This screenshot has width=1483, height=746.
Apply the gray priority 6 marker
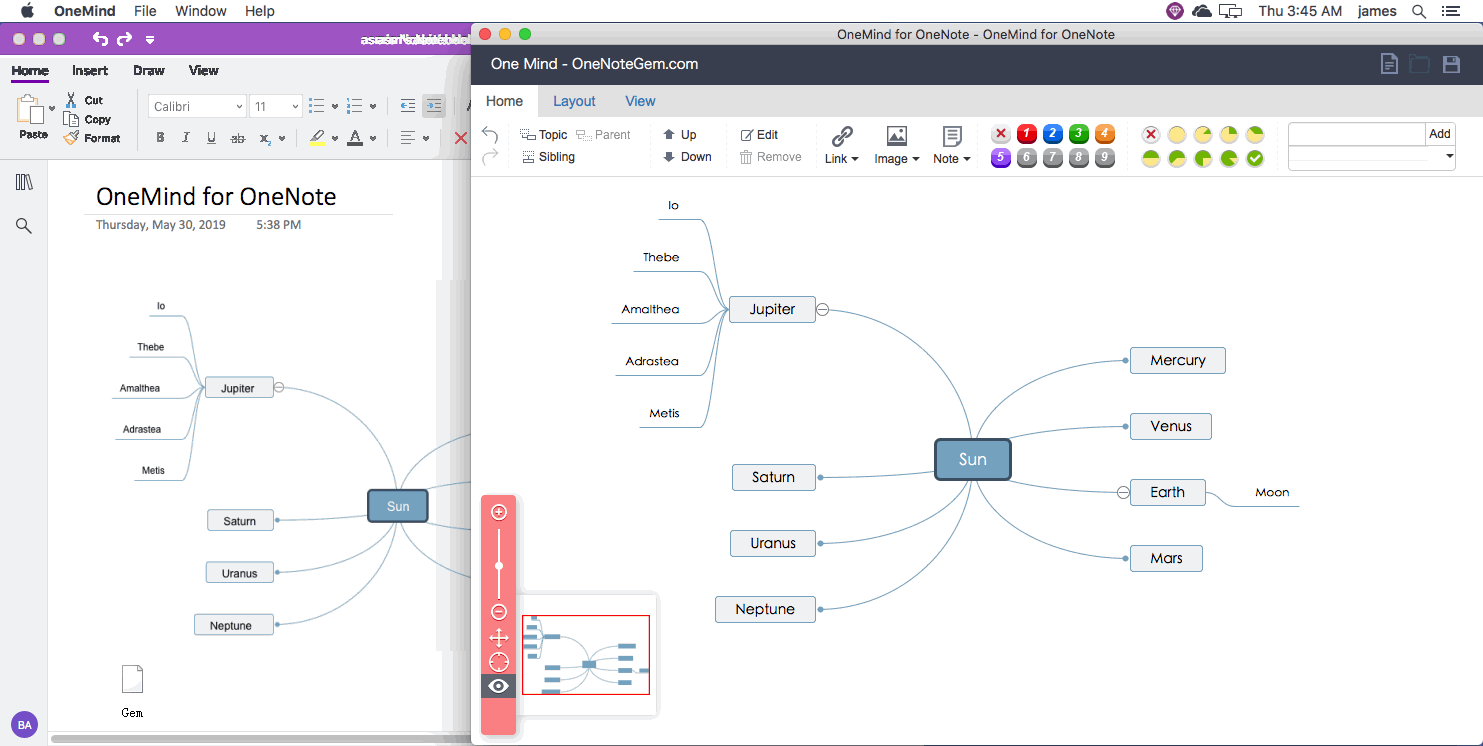tap(1027, 158)
